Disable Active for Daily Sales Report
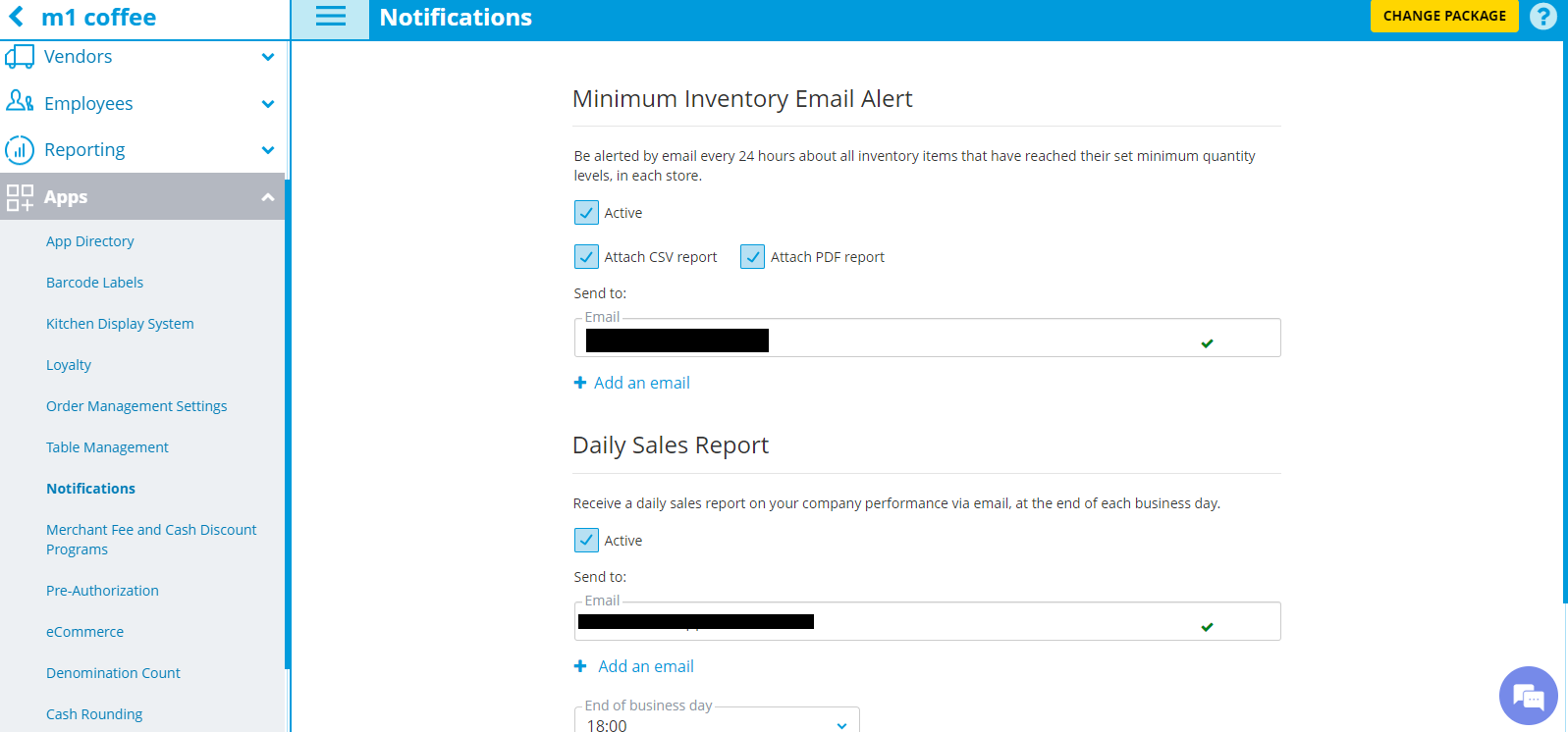 (x=586, y=541)
